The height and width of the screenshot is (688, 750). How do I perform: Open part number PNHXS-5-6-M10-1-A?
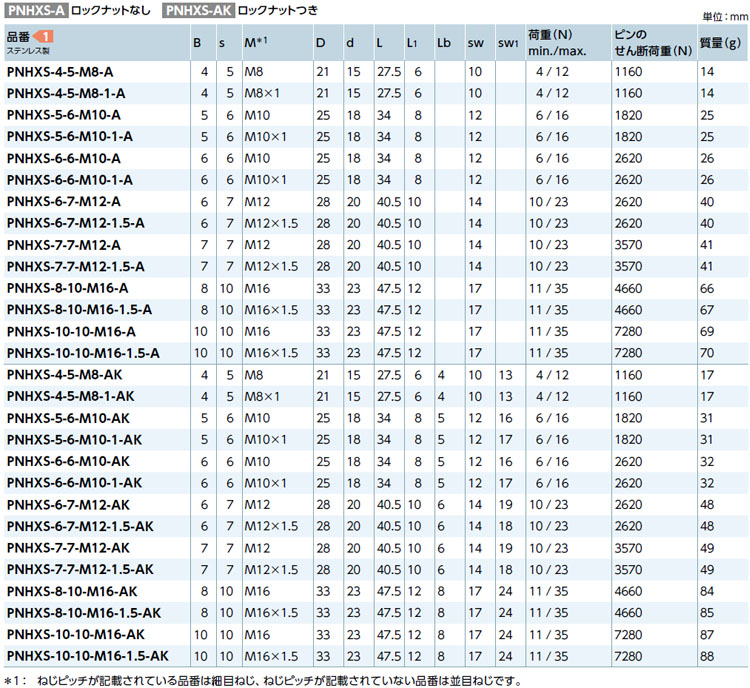point(69,136)
